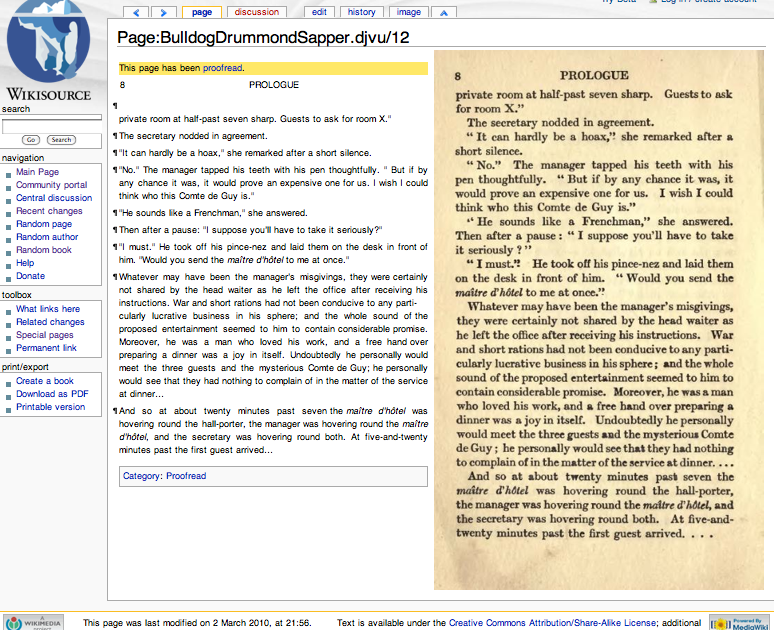This screenshot has height=630, width=774.
Task: Switch to the page tab
Action: coord(202,12)
